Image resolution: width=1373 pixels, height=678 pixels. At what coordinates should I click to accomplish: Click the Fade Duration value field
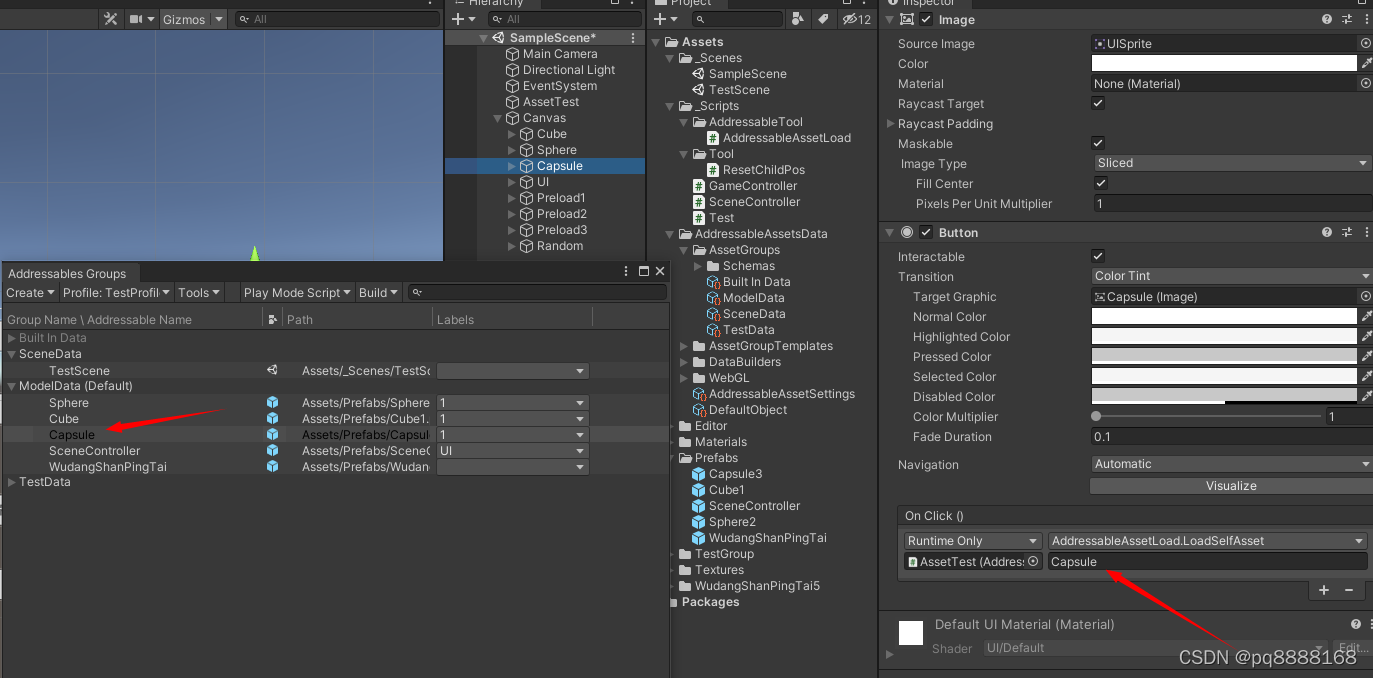click(x=1232, y=436)
